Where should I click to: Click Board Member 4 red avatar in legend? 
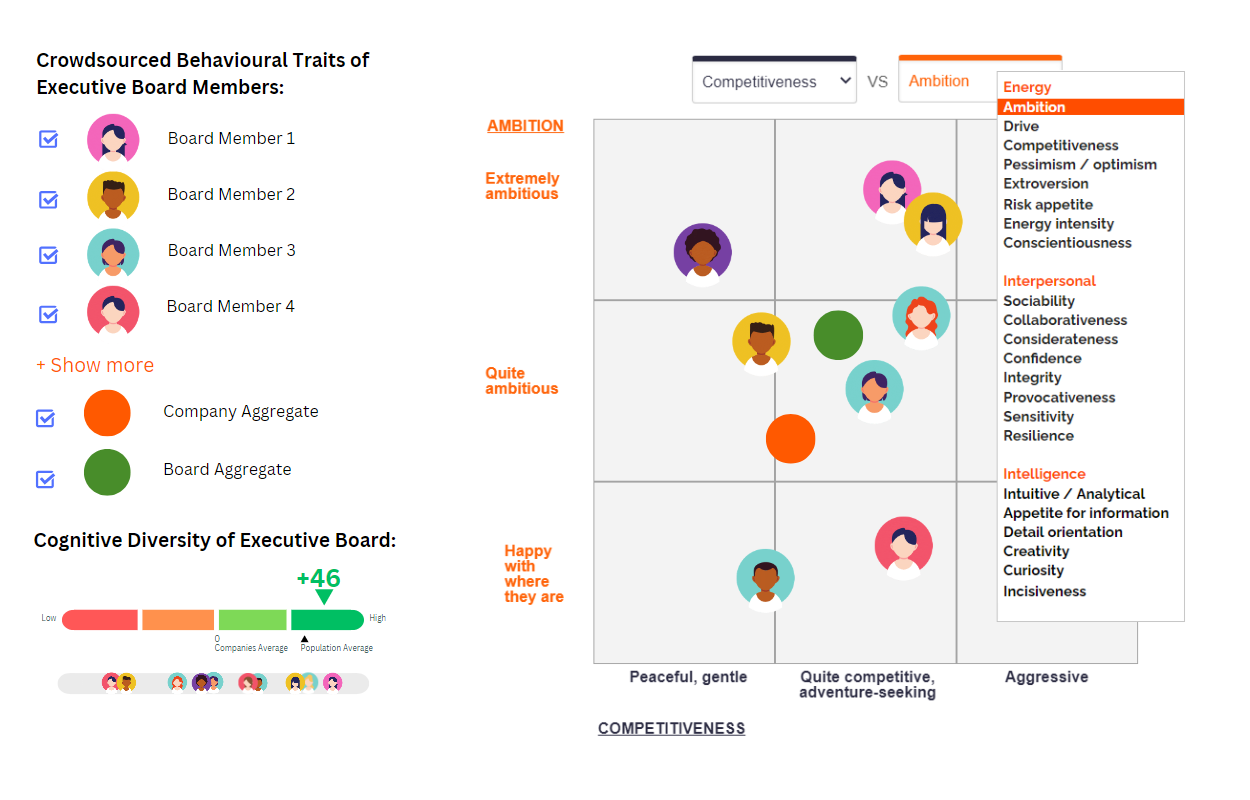click(113, 310)
